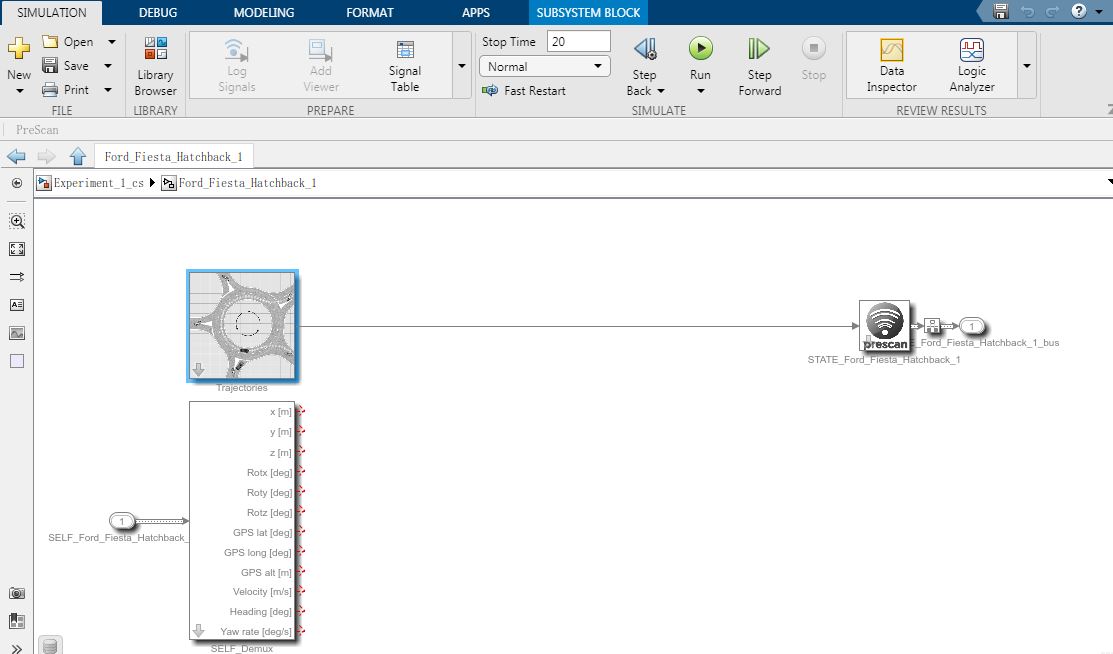Image resolution: width=1113 pixels, height=654 pixels.
Task: Click the Area box icon in palette
Action: (17, 361)
